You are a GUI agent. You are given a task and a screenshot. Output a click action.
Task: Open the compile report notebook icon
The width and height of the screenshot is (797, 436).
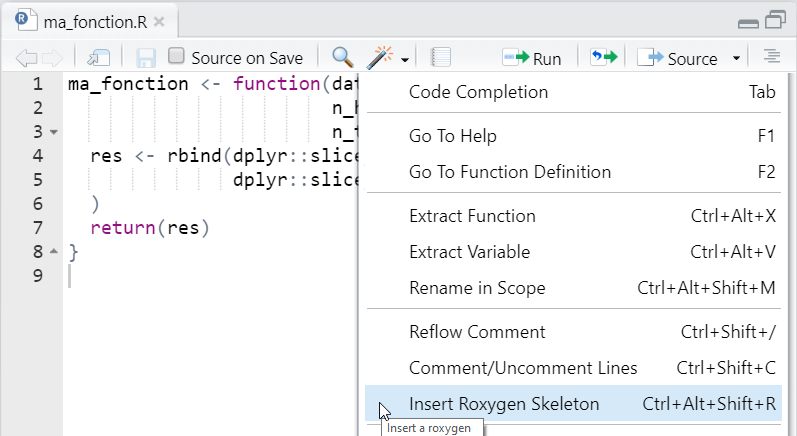tap(440, 57)
